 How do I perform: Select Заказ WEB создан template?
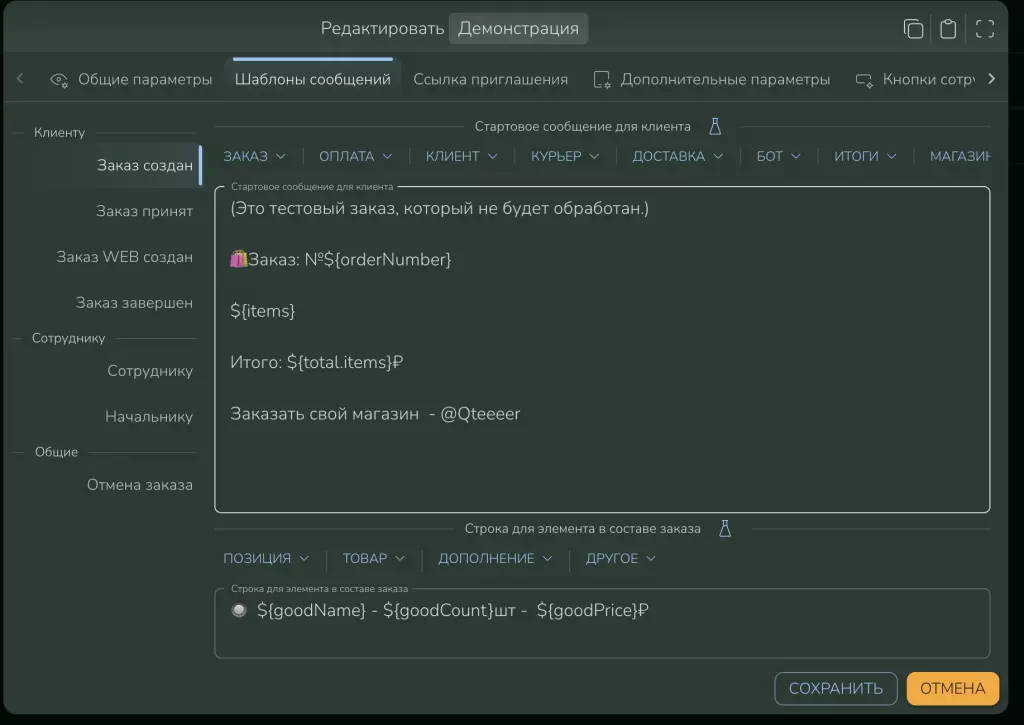coord(125,257)
